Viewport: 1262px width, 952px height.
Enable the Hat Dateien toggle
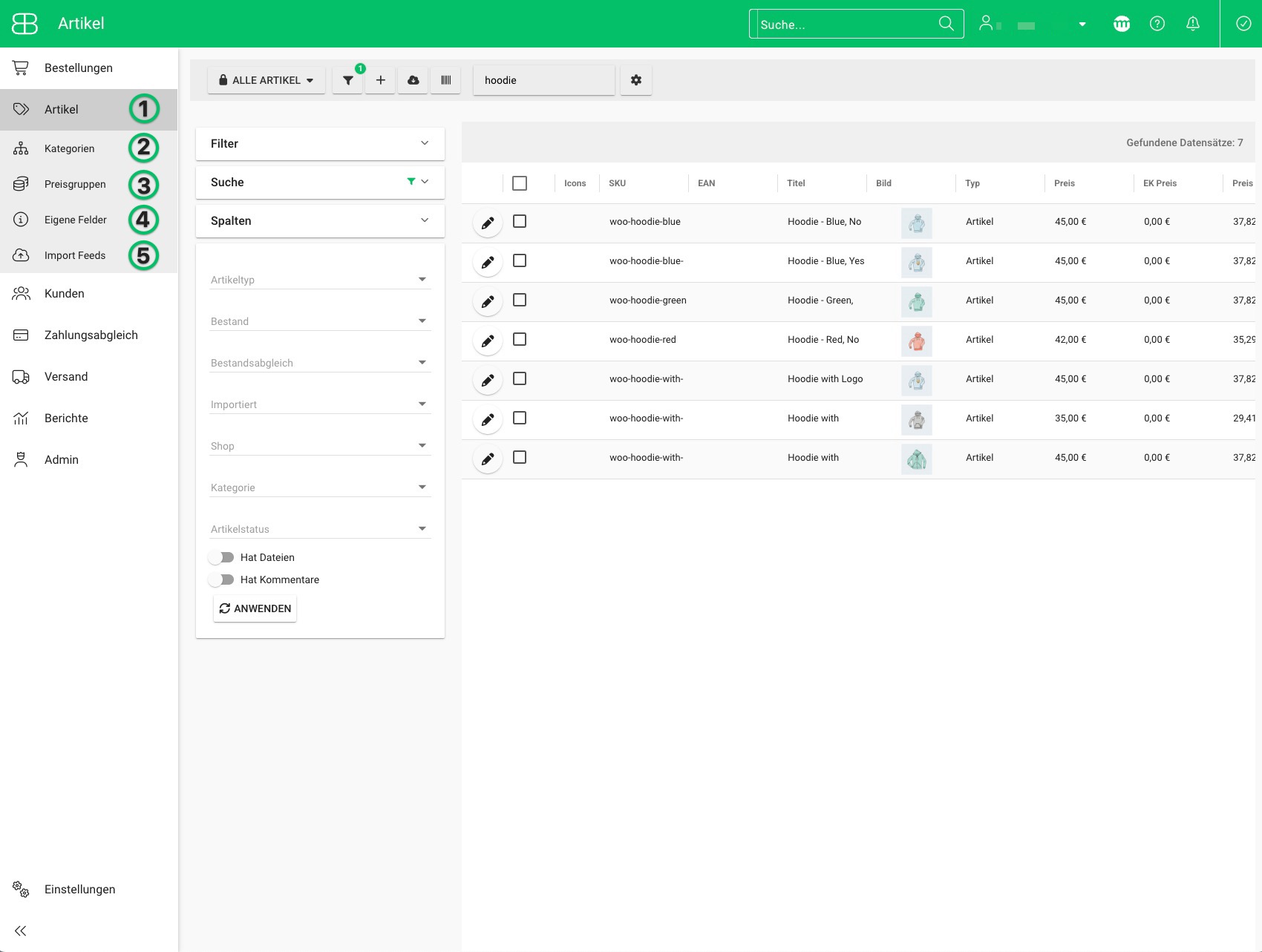221,557
